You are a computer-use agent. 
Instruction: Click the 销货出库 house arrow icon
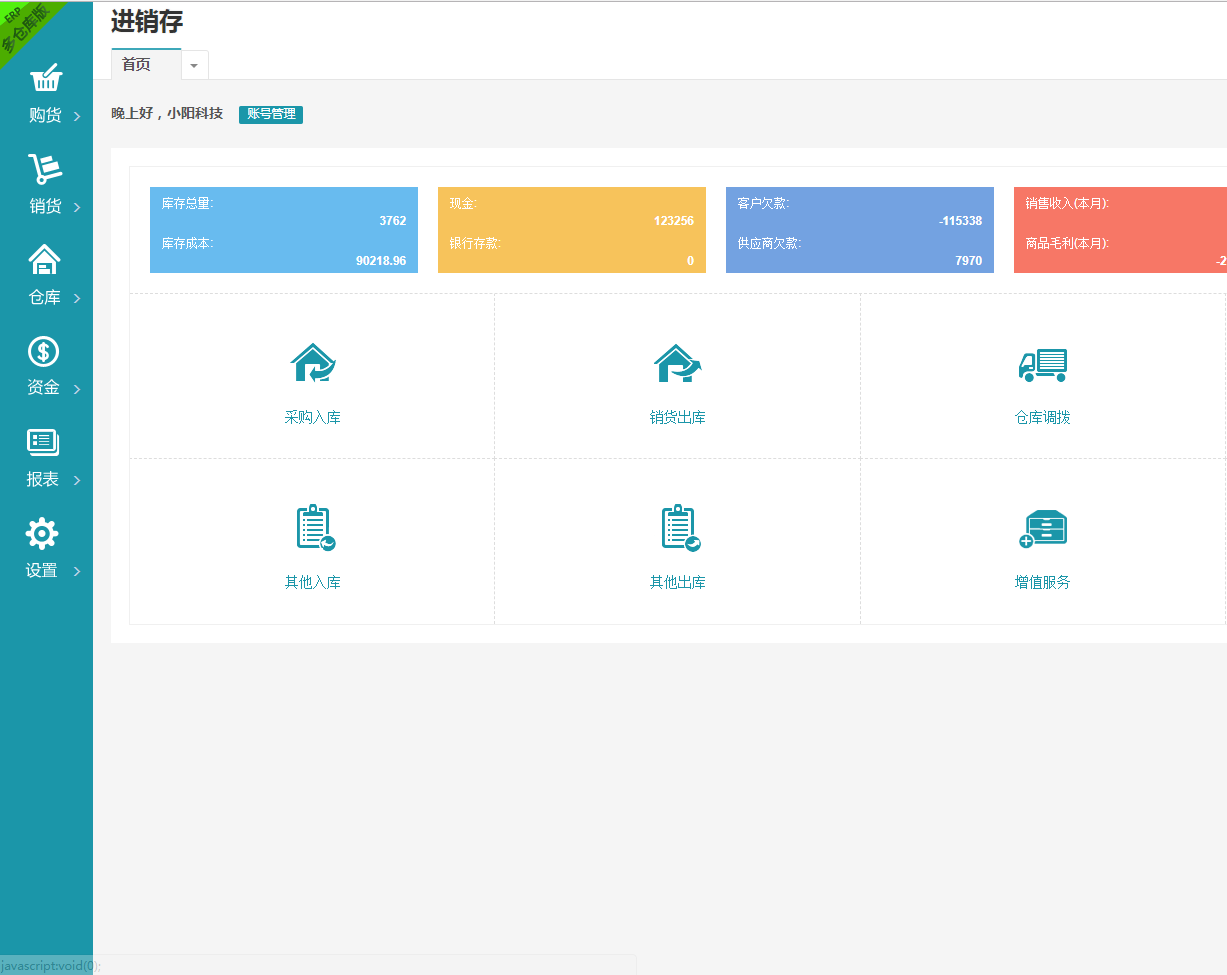tap(678, 363)
